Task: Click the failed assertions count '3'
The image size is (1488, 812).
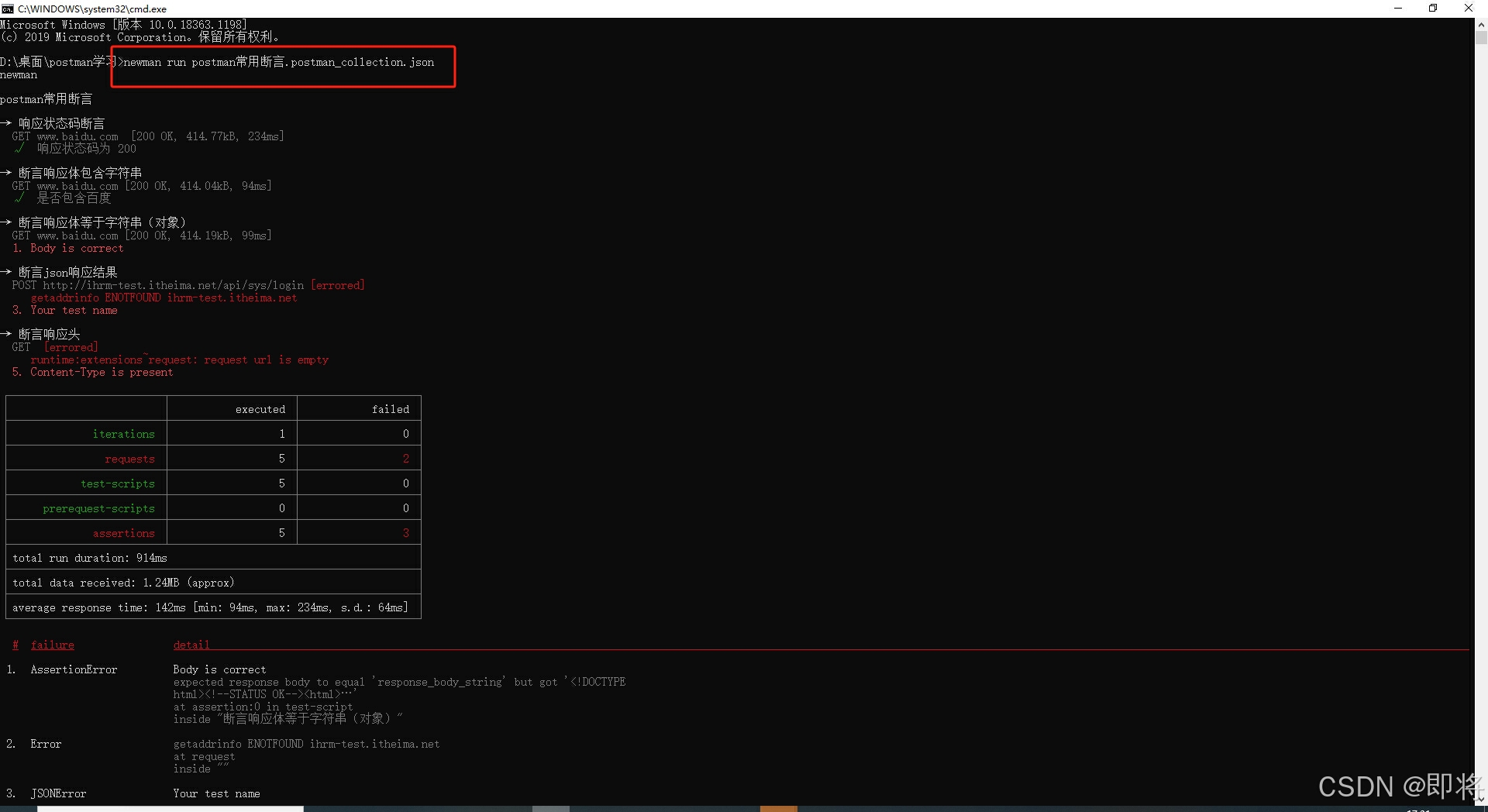Action: [406, 533]
